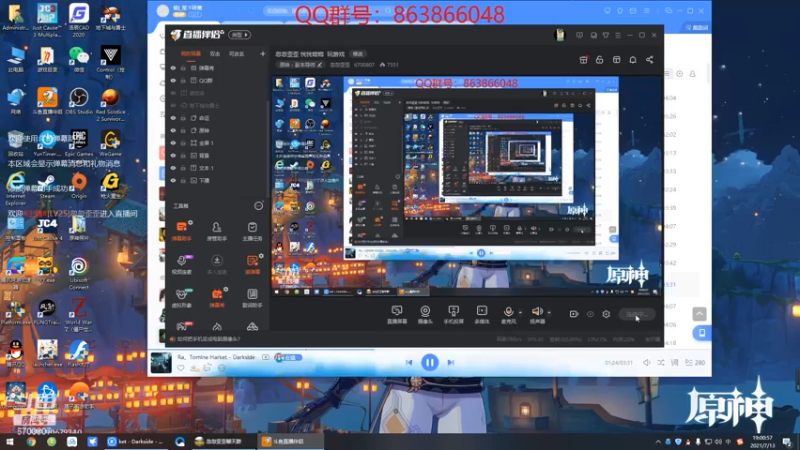
Task: Open the menu lines icon in streaming title bar
Action: (x=618, y=35)
